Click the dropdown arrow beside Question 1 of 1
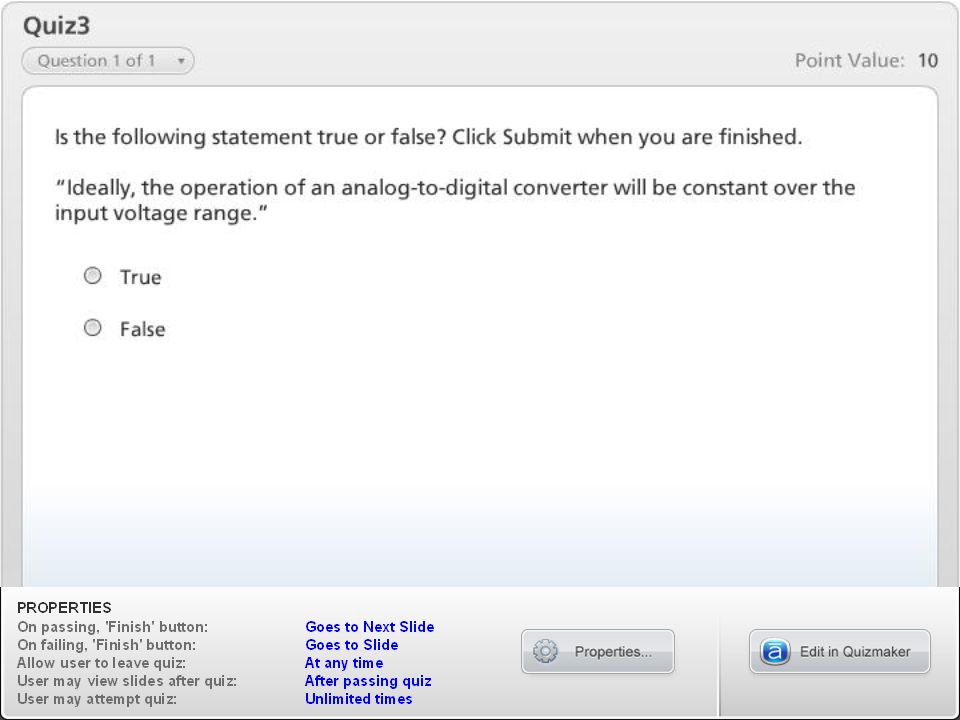 tap(181, 61)
